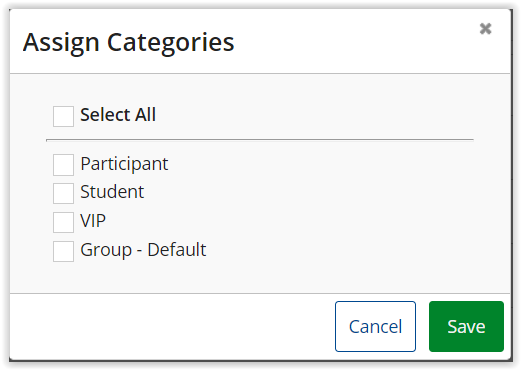Click the word All in Select All
The height and width of the screenshot is (370, 521).
coord(145,115)
